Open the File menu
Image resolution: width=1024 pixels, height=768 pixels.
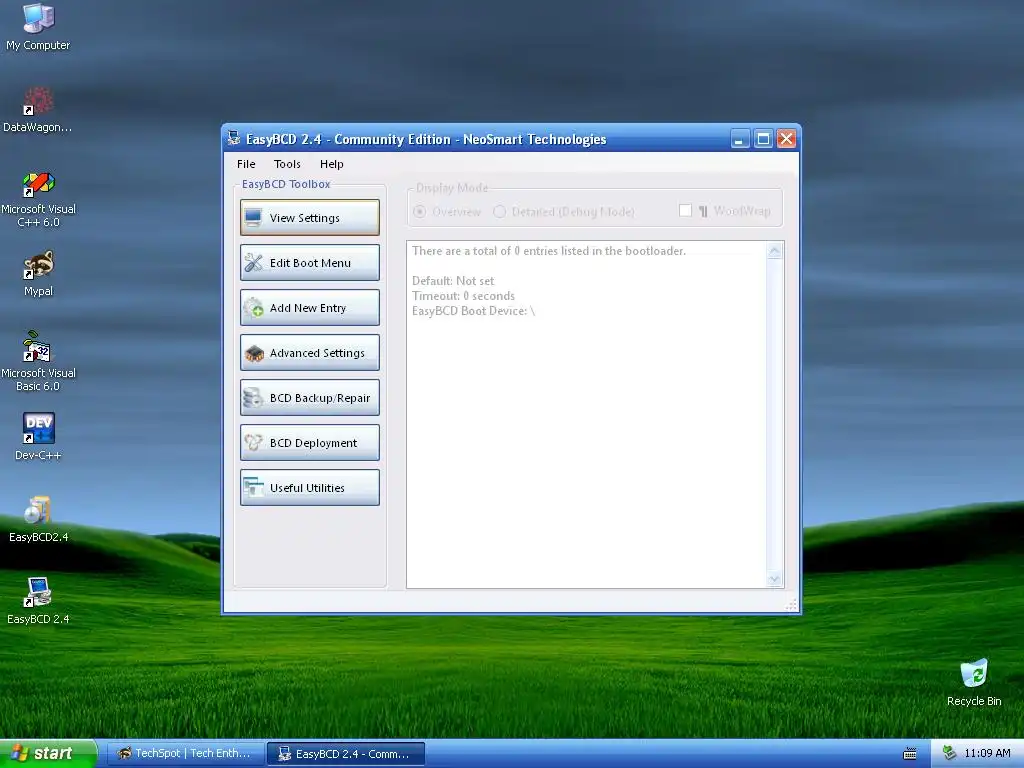coord(246,164)
